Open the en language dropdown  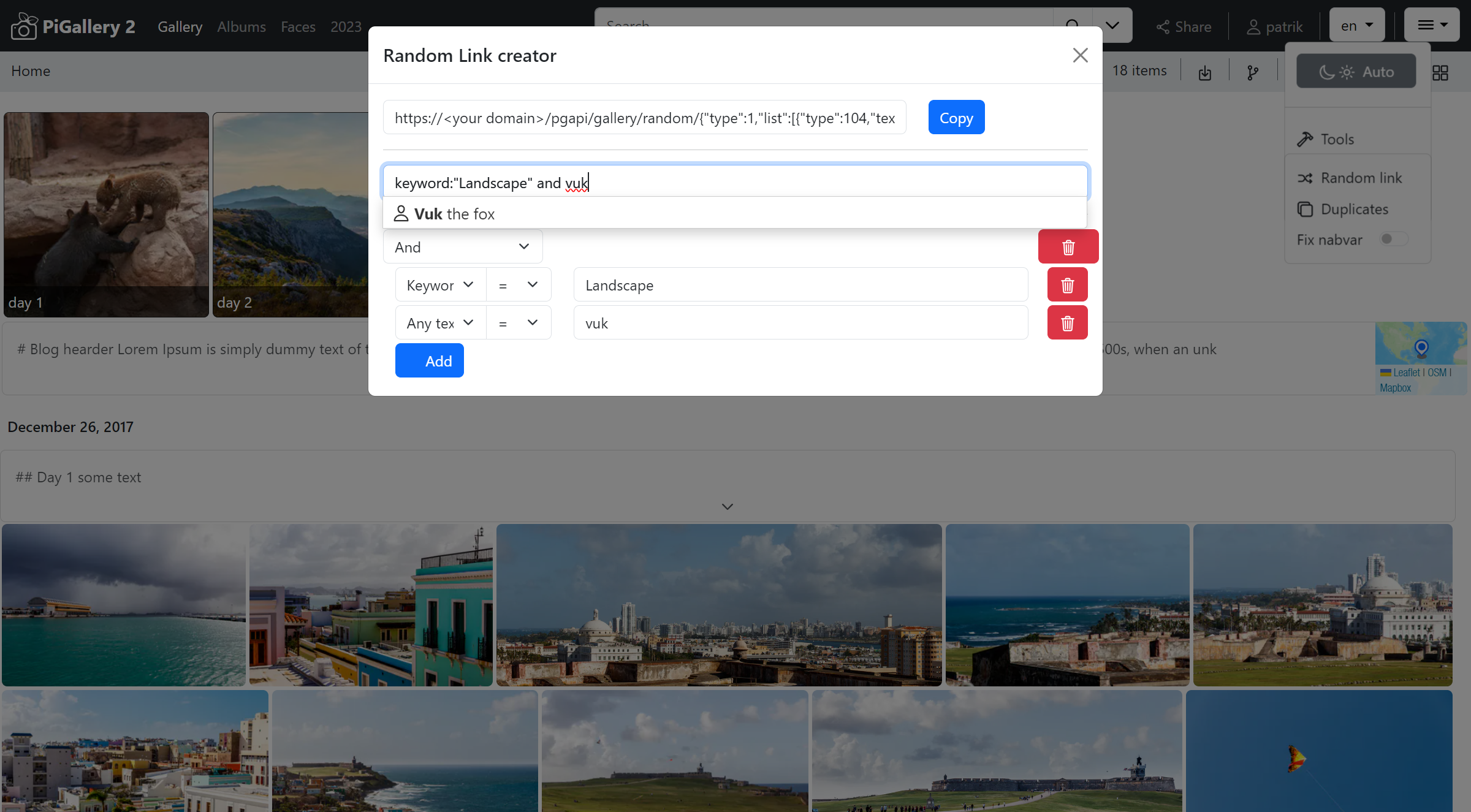pyautogui.click(x=1357, y=25)
